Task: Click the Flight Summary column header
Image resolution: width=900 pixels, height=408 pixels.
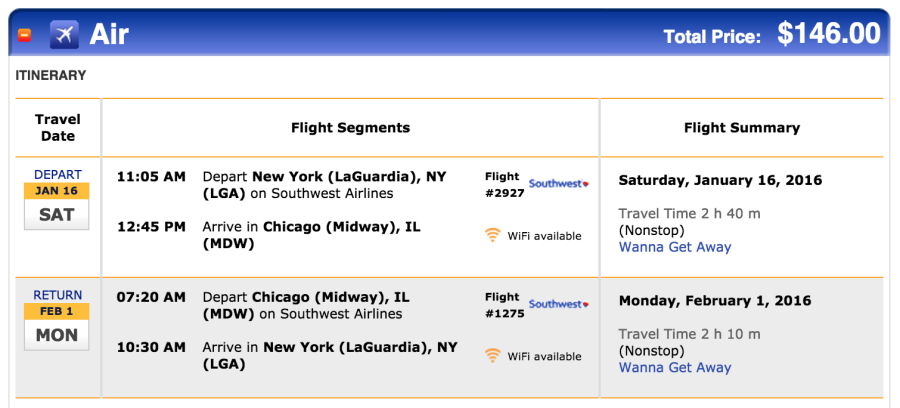Action: pos(742,127)
